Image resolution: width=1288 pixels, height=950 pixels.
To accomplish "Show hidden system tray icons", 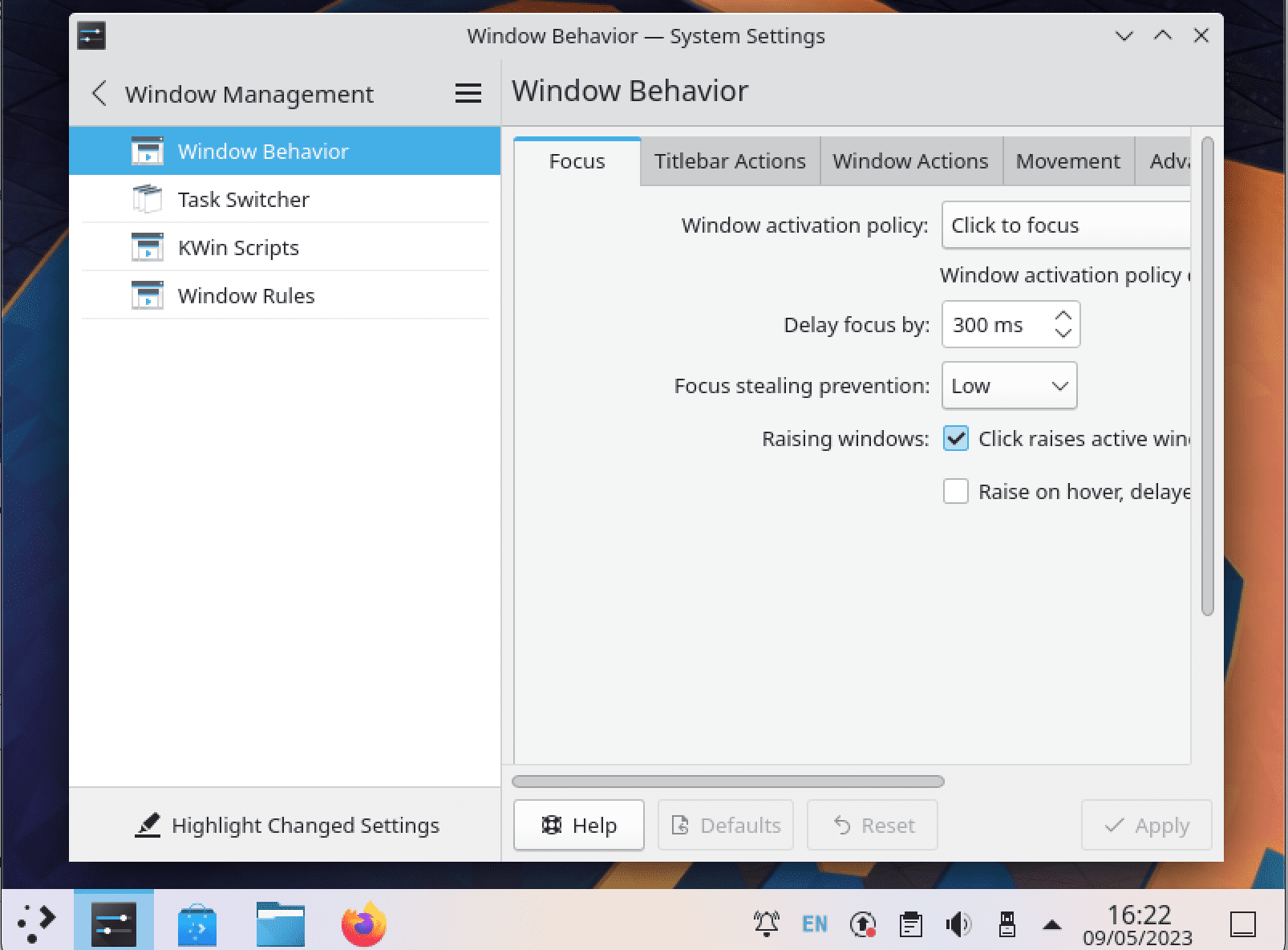I will (1052, 925).
